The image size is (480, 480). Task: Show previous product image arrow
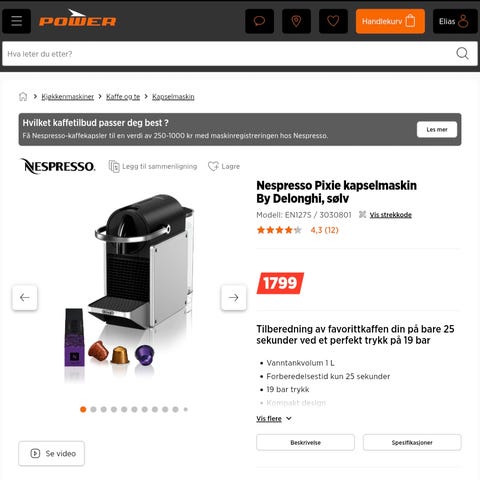coord(25,297)
